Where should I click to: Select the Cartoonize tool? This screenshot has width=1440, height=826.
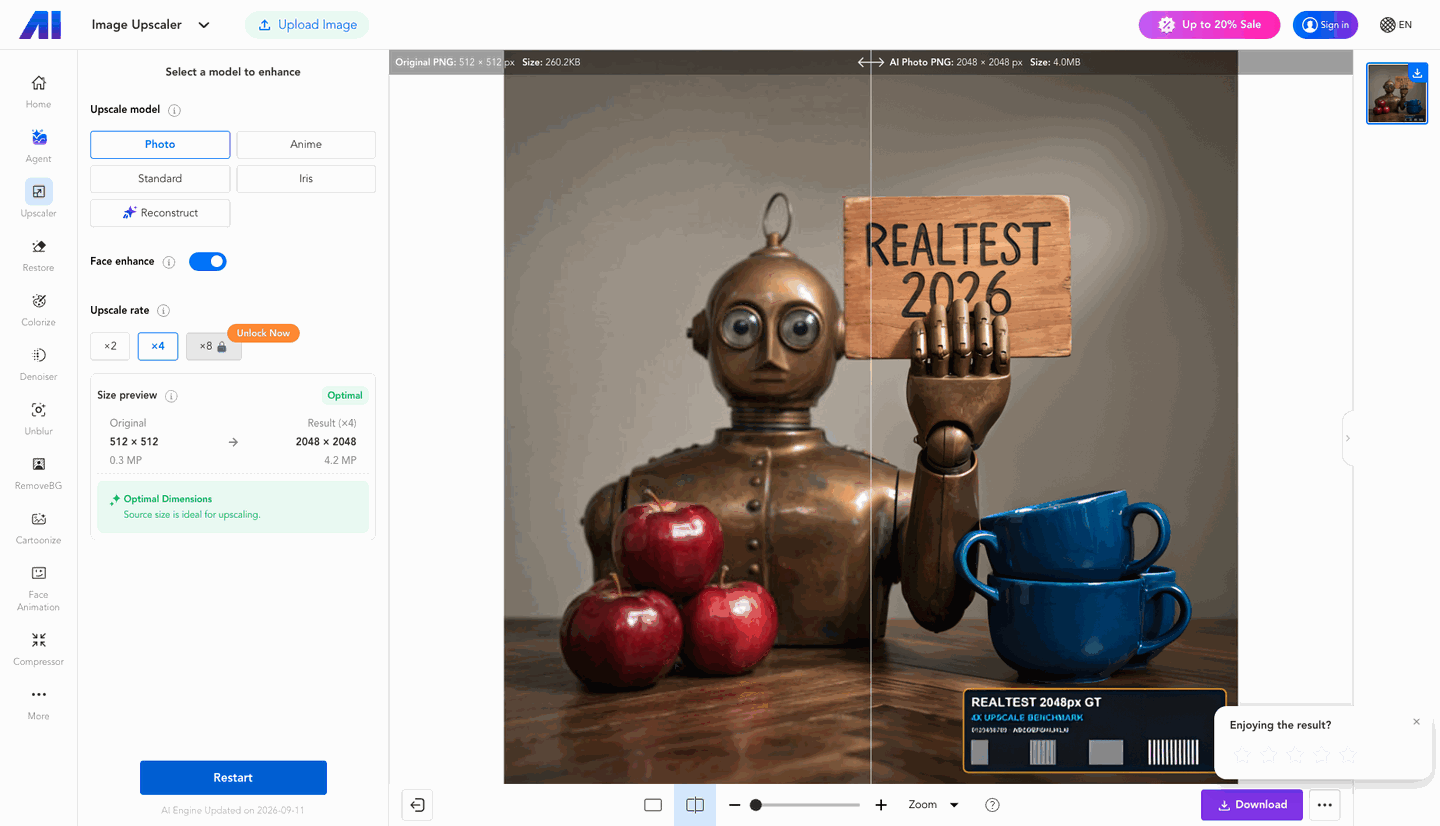click(x=38, y=528)
